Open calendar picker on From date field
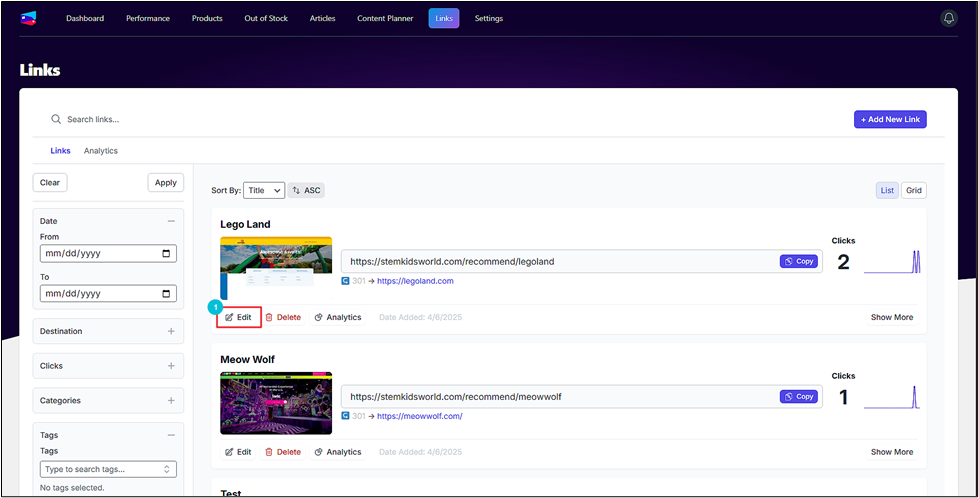The height and width of the screenshot is (498, 979). coord(165,254)
